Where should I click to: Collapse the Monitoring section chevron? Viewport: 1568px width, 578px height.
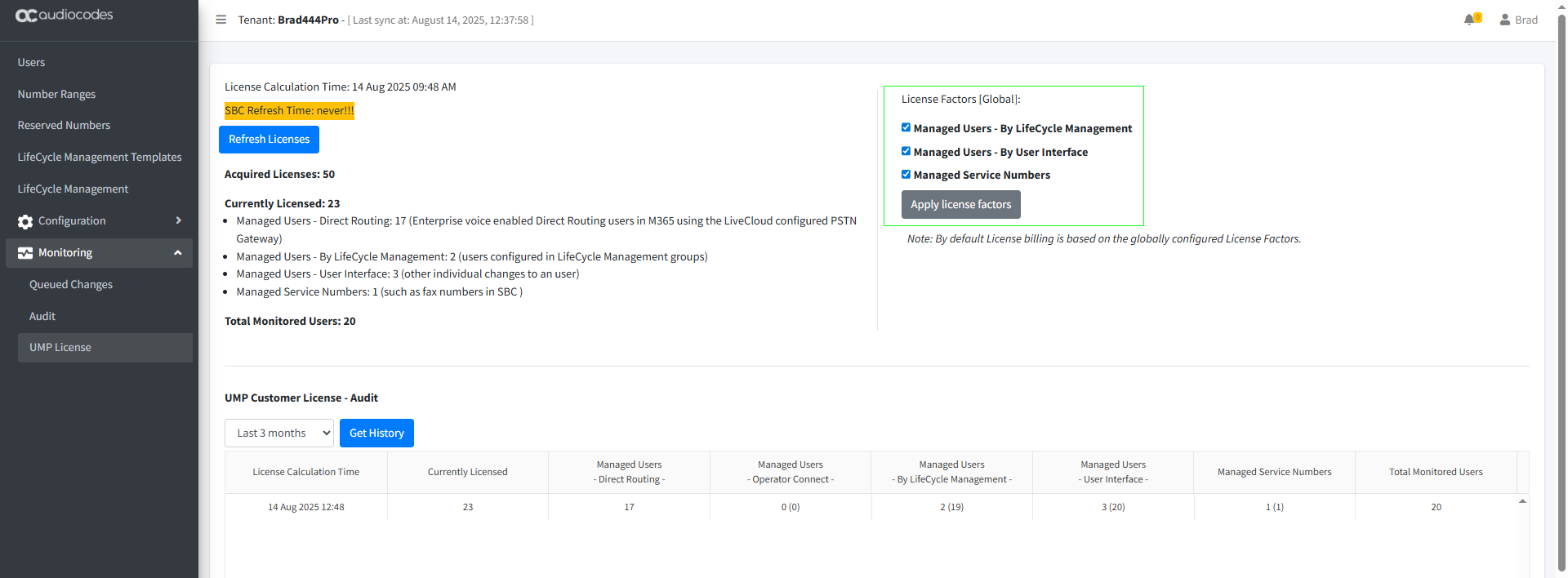tap(178, 253)
